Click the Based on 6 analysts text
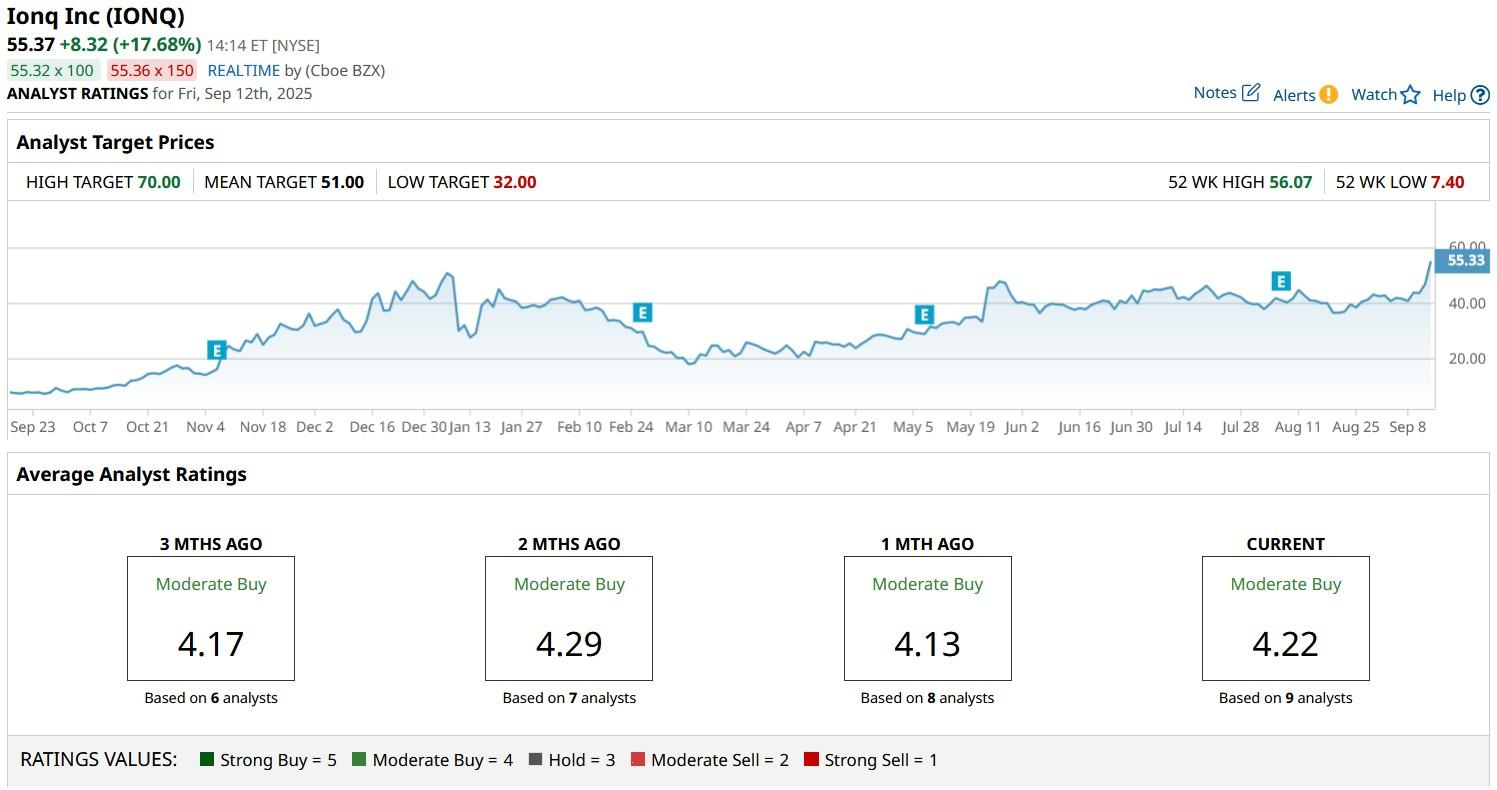The image size is (1497, 790). click(211, 698)
